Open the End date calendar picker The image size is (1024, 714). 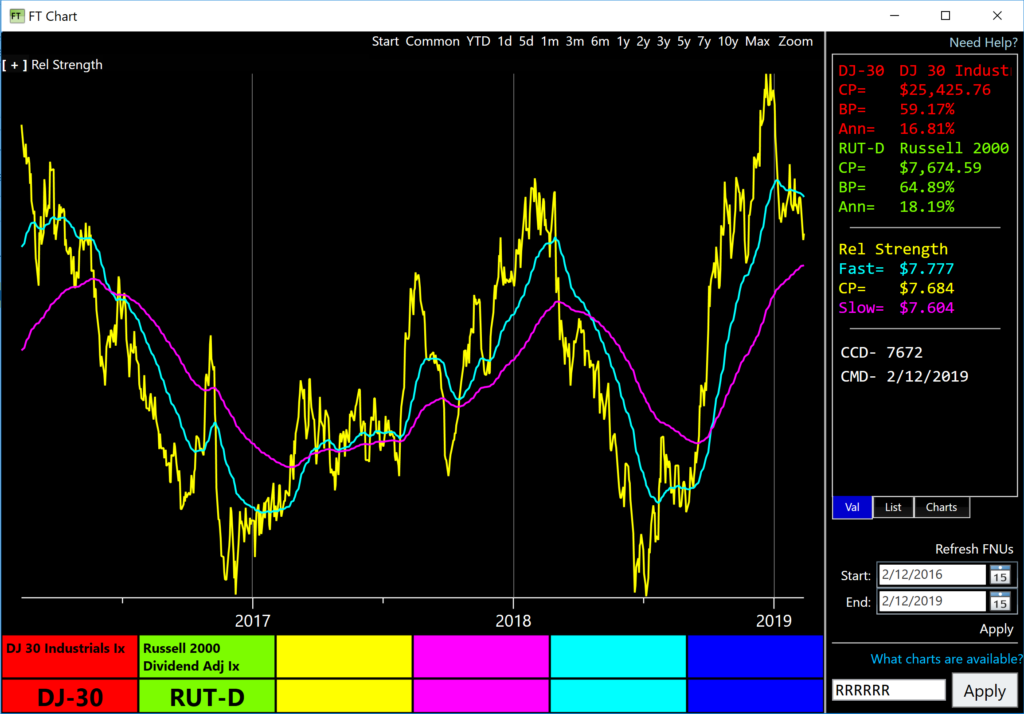click(999, 601)
